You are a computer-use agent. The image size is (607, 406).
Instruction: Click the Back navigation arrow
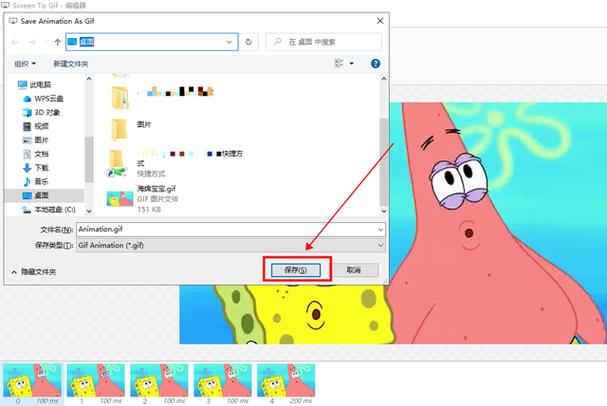15,42
